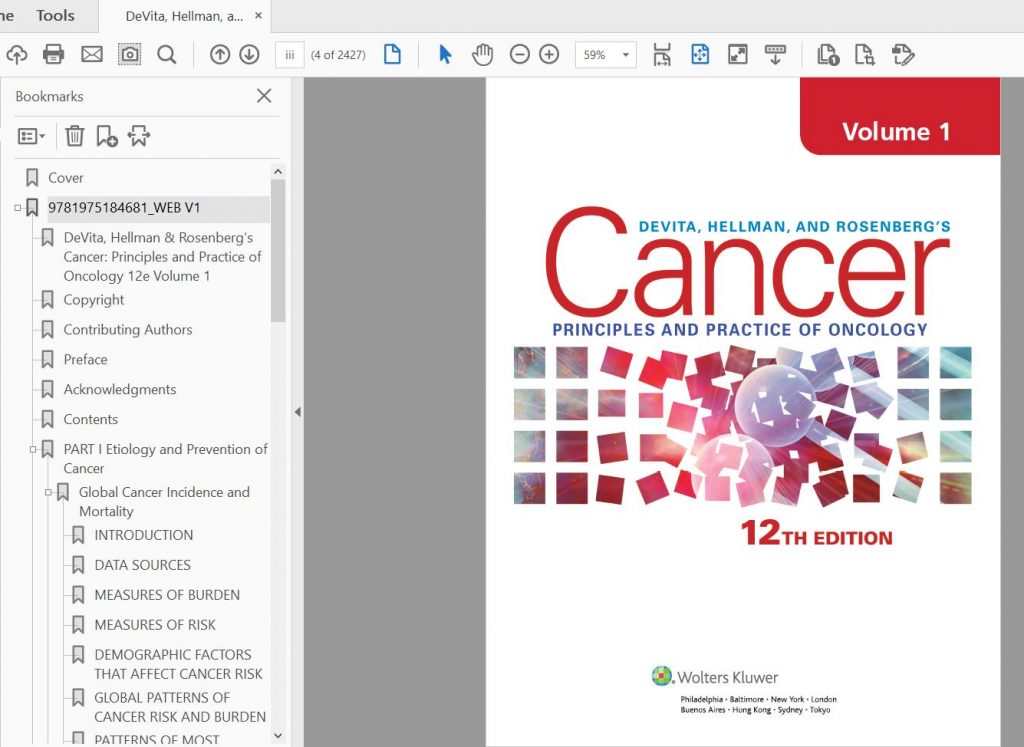This screenshot has height=747, width=1024.
Task: Zoom out with the minus icon
Action: 519,54
